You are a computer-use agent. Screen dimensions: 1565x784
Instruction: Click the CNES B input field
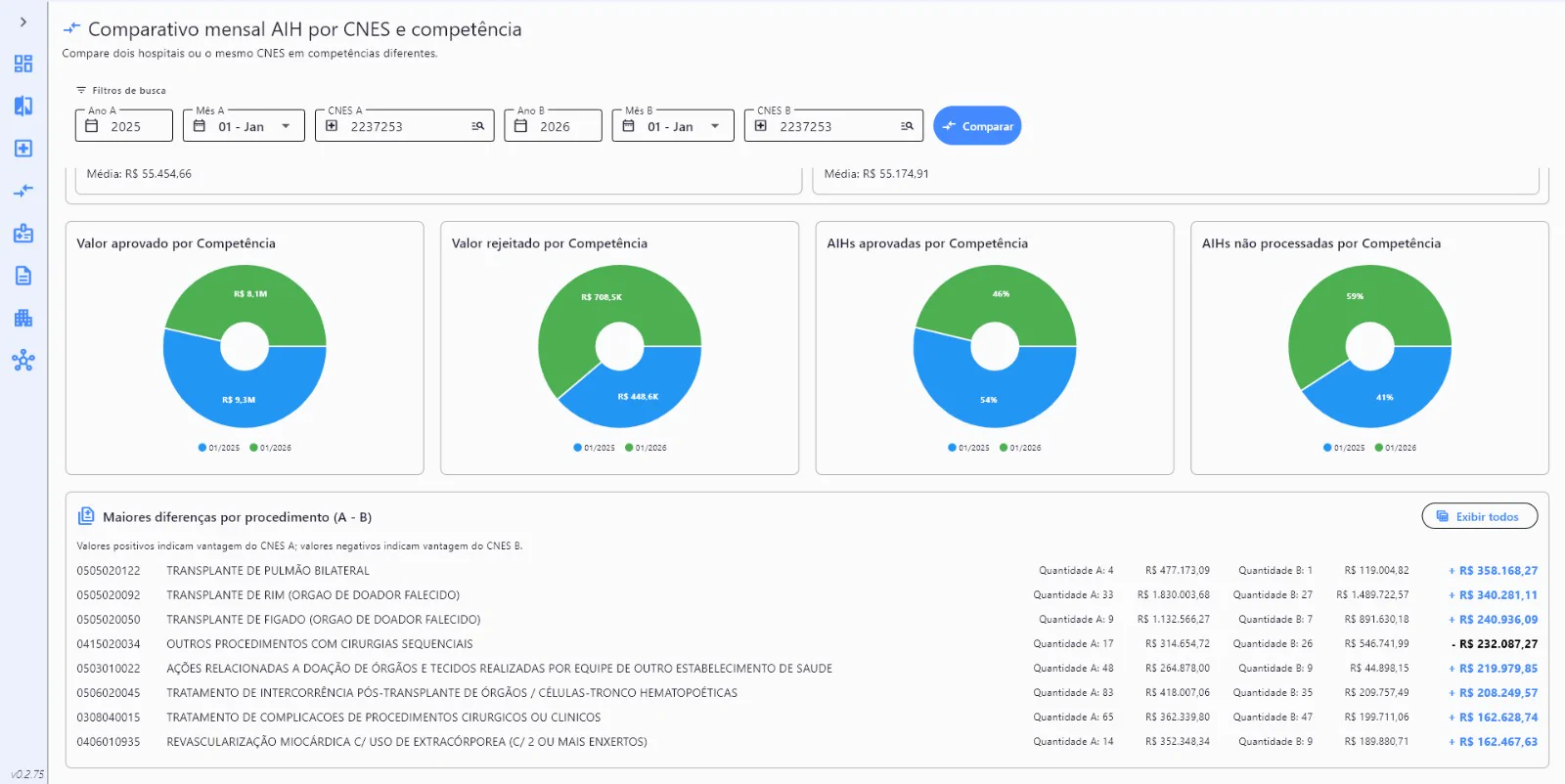[x=833, y=126]
